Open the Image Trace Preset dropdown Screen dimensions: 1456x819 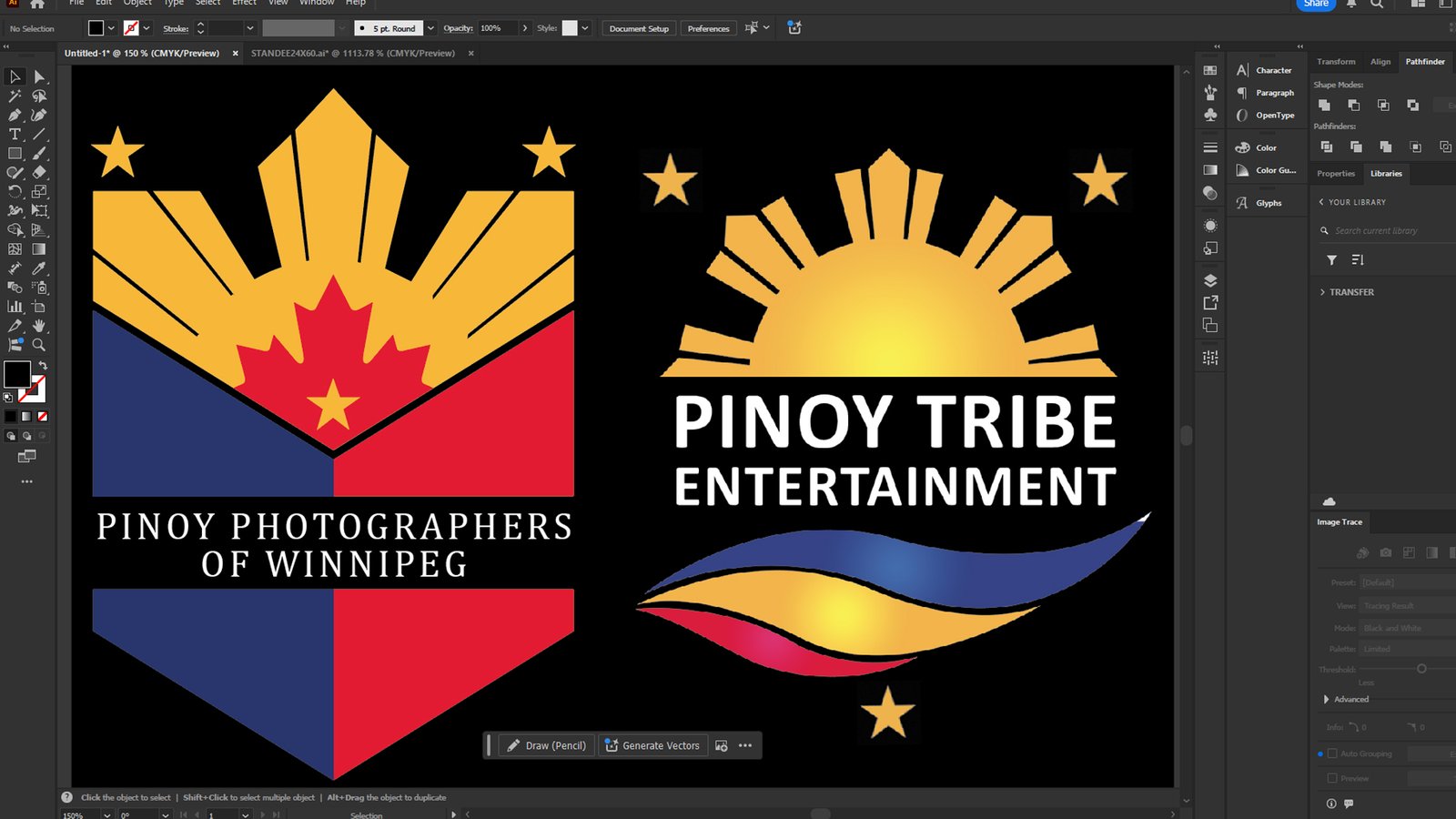1407,582
